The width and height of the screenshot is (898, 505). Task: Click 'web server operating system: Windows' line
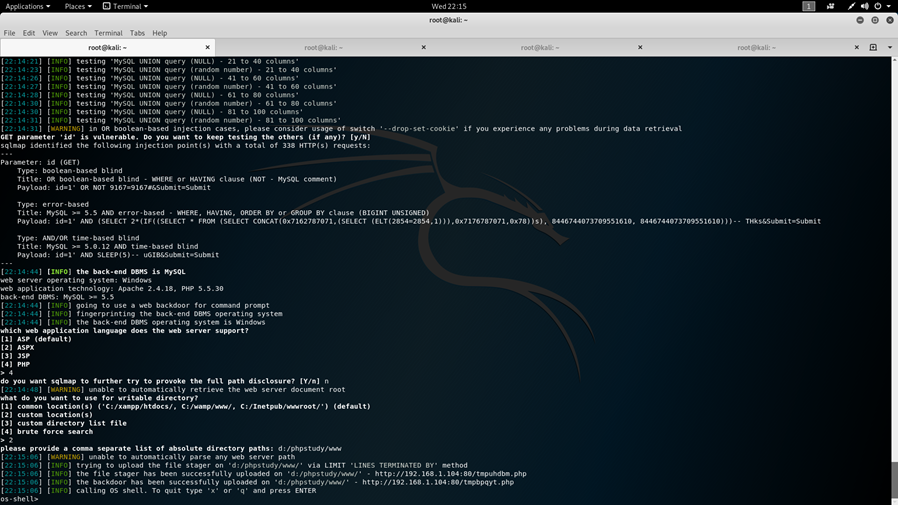[76, 280]
